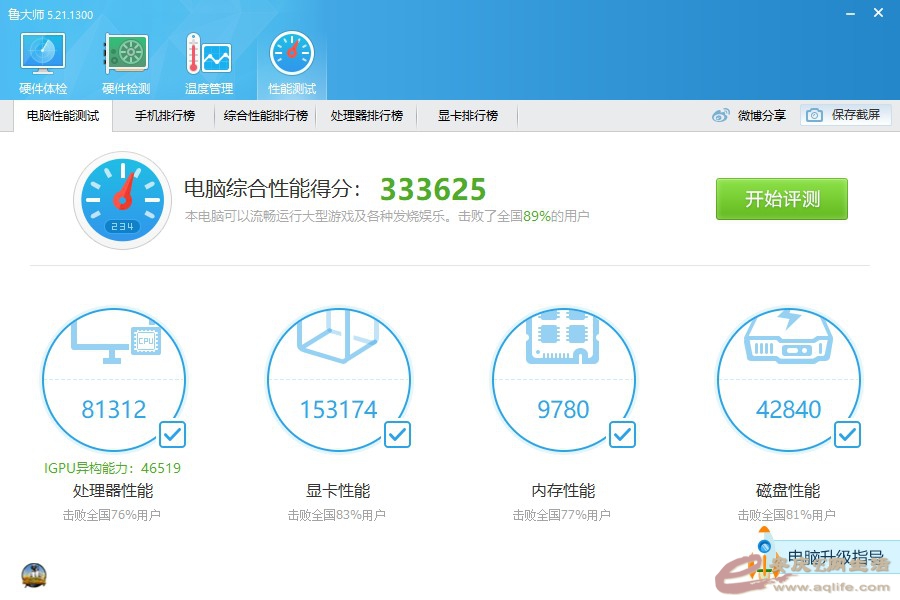This screenshot has height=600, width=900.
Task: Switch to the 综合性能排行榜 tab
Action: point(266,116)
